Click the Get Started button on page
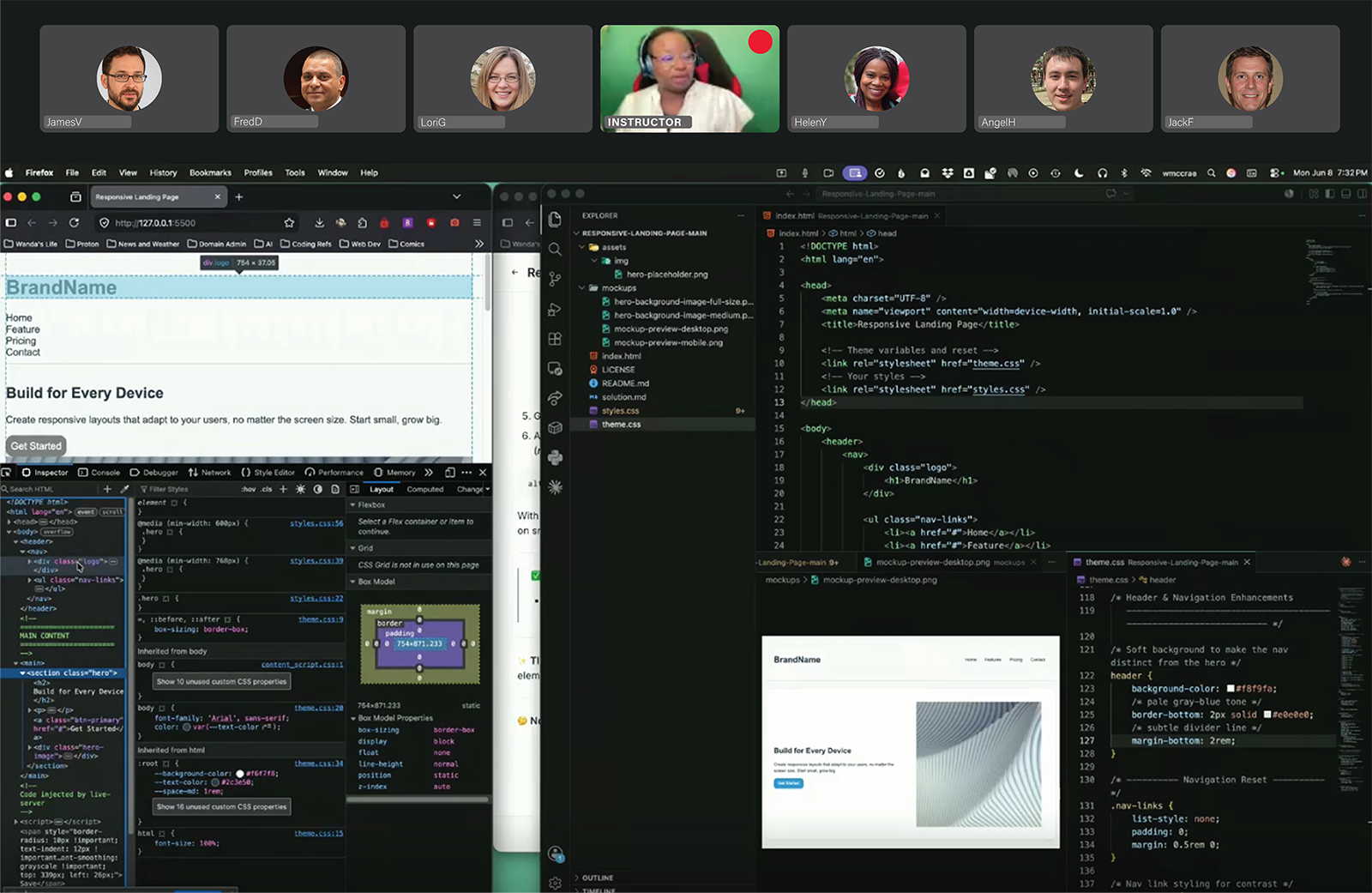Image resolution: width=1372 pixels, height=893 pixels. (x=36, y=446)
